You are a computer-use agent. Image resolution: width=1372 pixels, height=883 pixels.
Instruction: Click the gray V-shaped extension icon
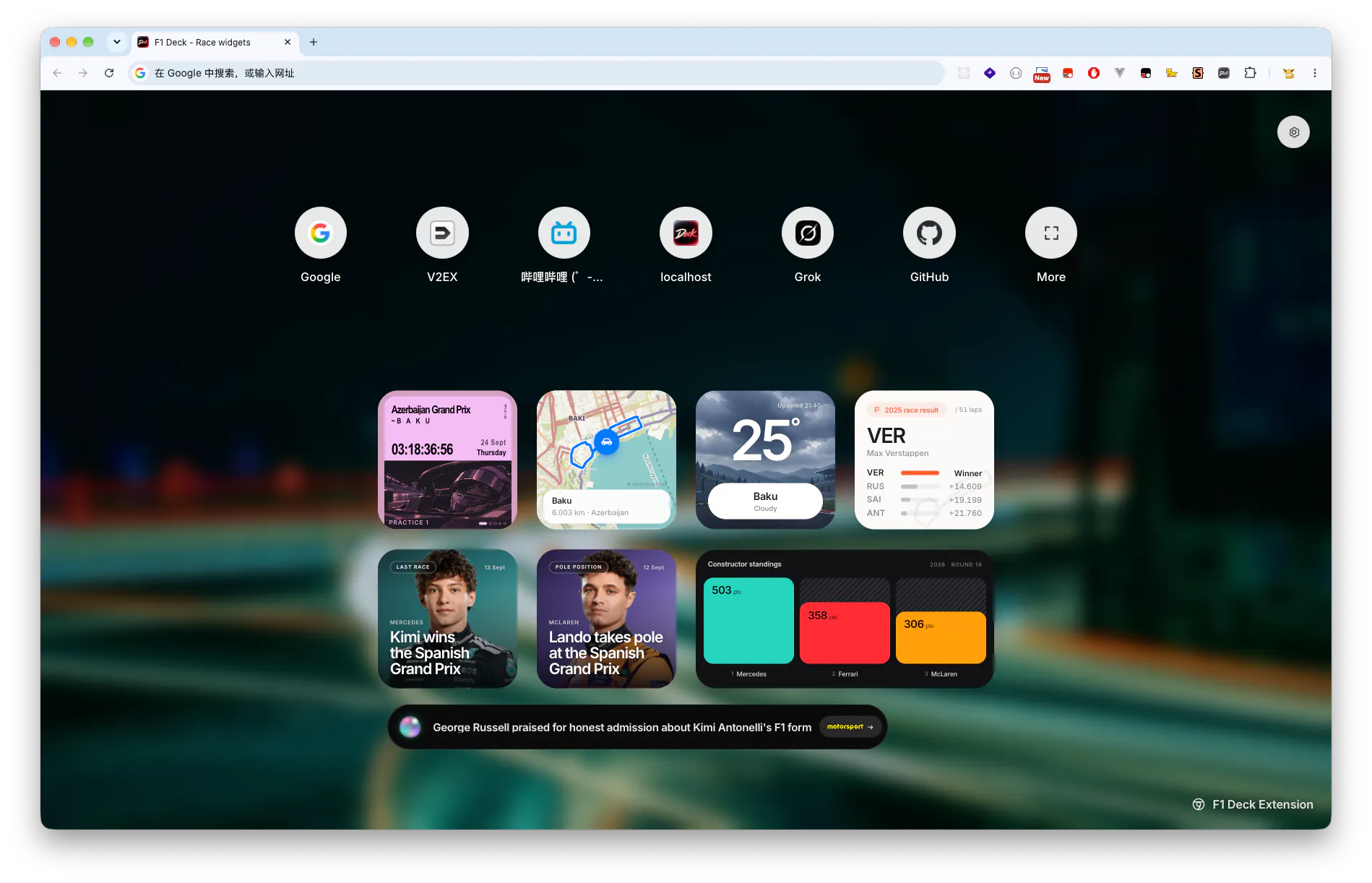1120,73
